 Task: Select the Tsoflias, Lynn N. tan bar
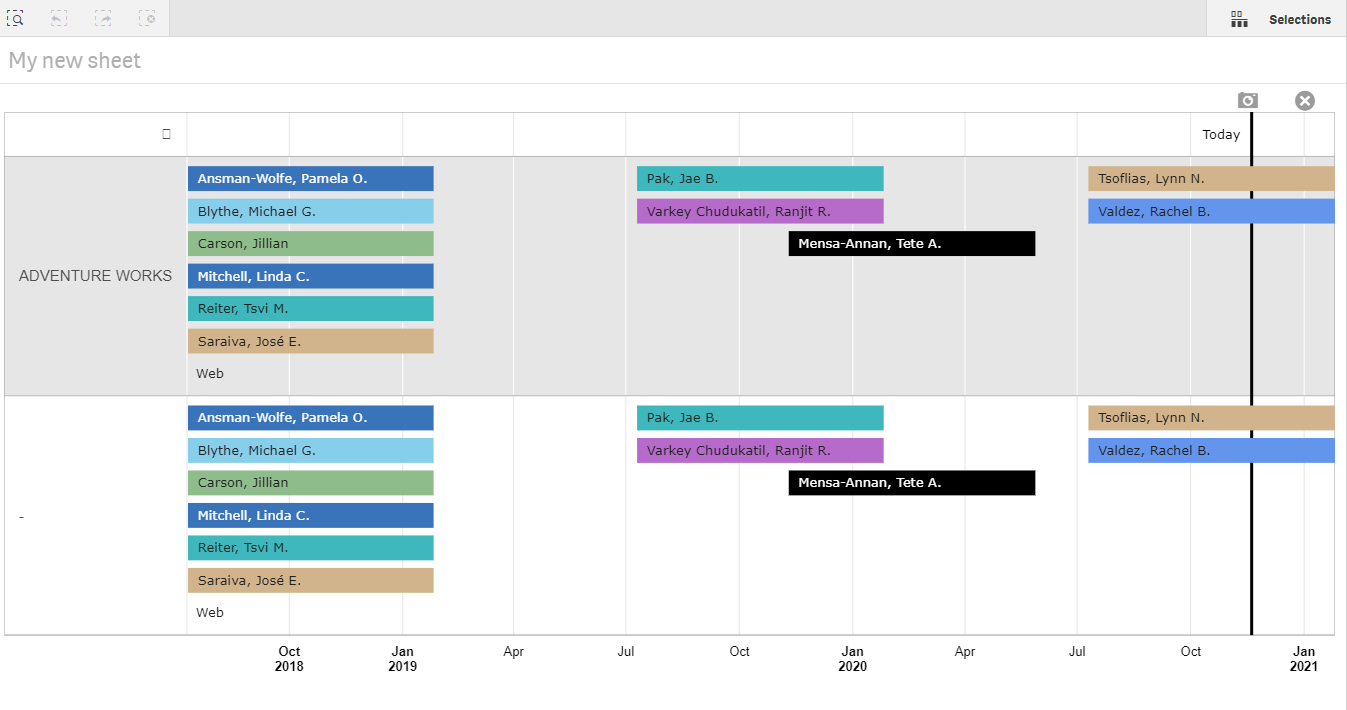point(1210,177)
